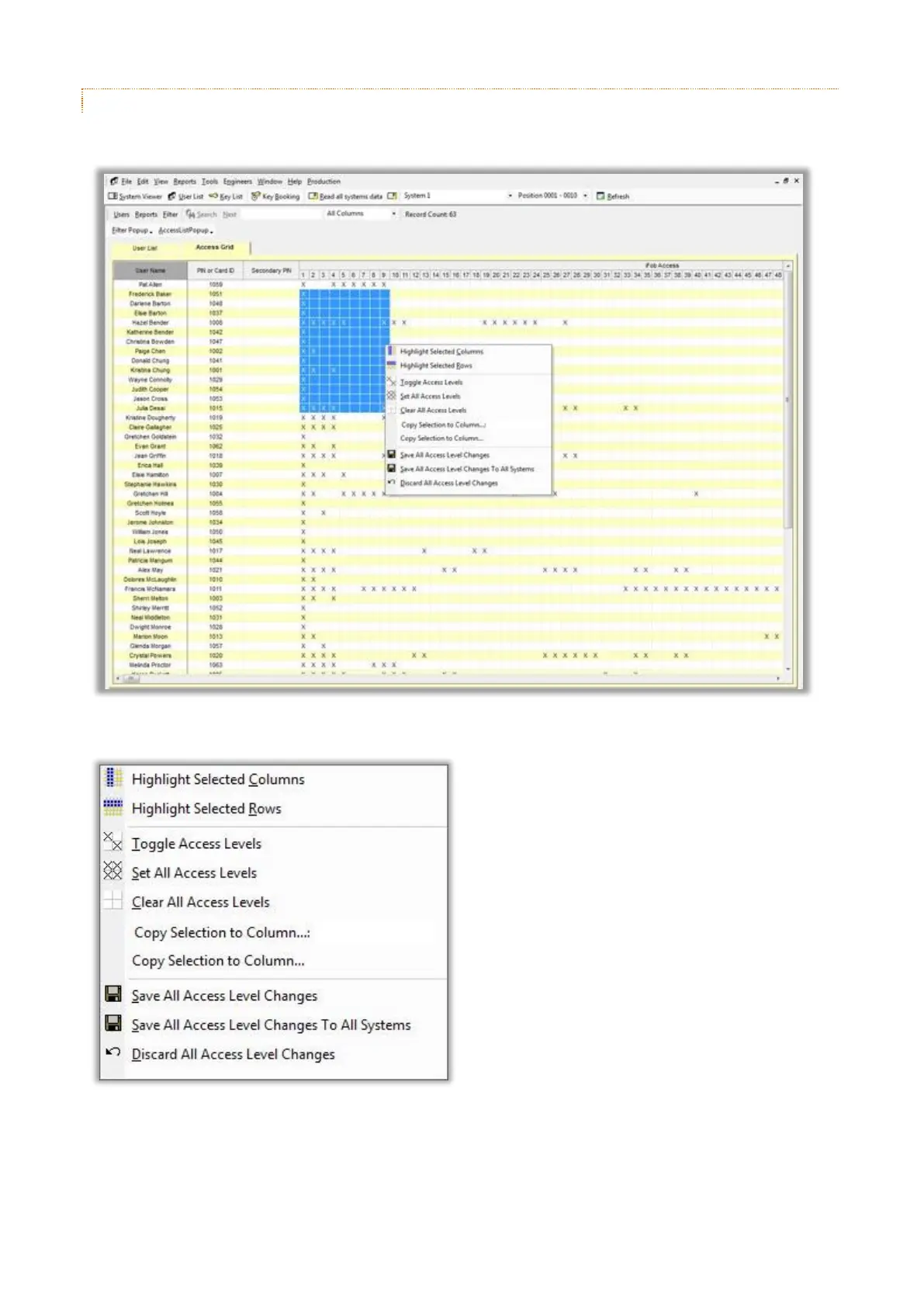This screenshot has width=924, height=1307.
Task: Click the User Name column header
Action: (x=151, y=271)
